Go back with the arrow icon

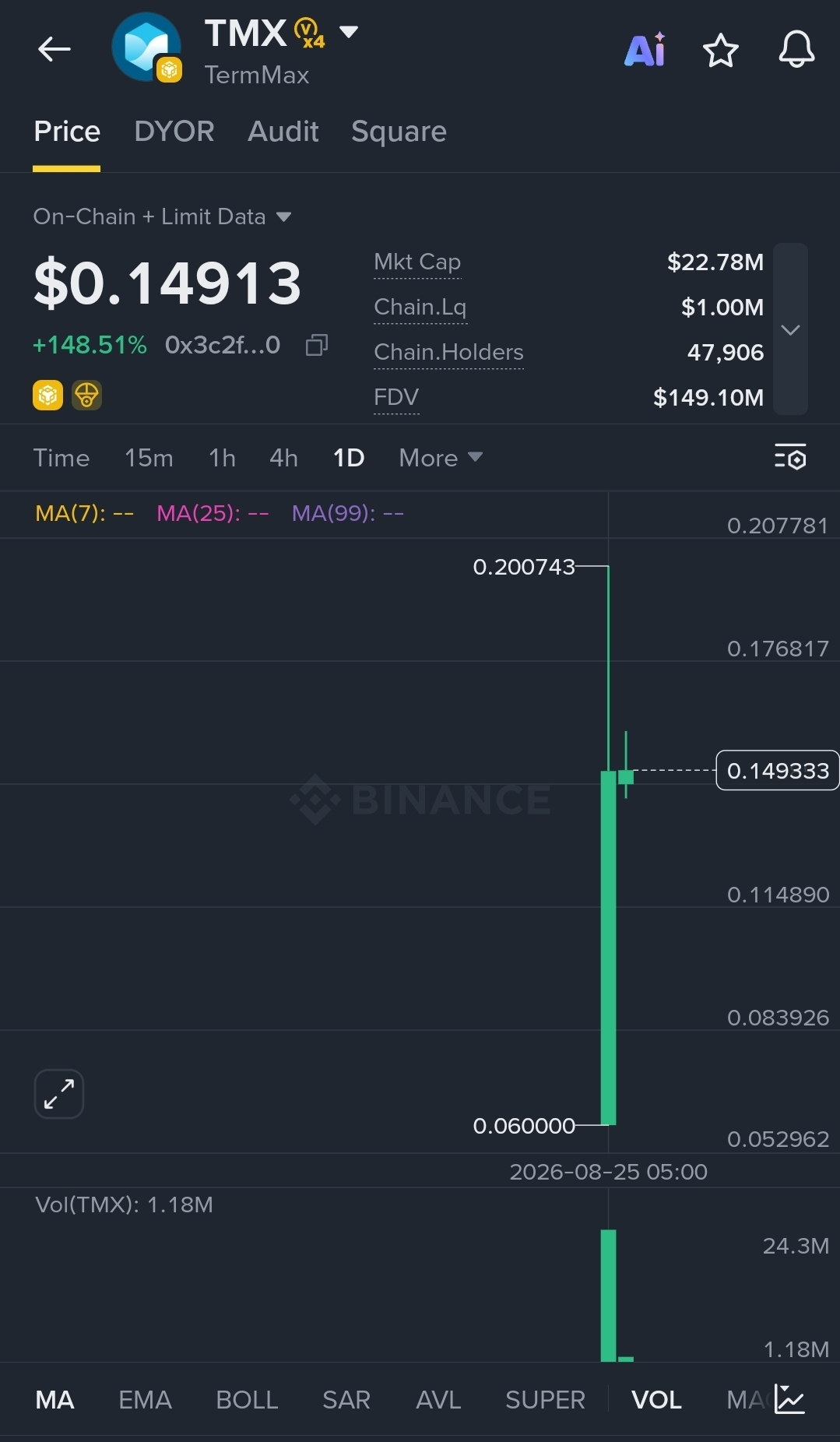(54, 49)
